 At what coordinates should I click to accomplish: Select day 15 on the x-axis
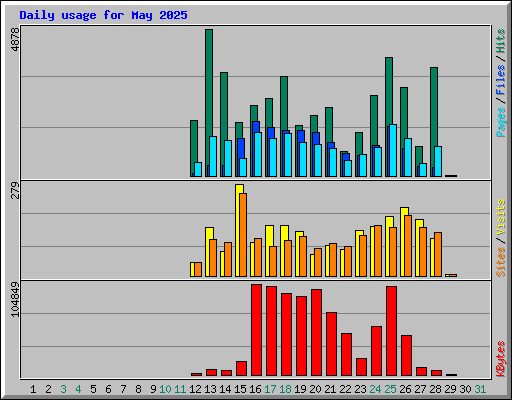coord(240,389)
